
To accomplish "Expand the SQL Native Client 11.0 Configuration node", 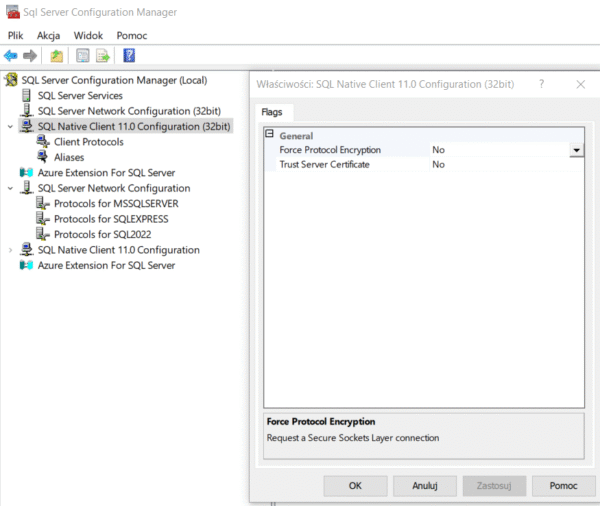I will point(10,250).
